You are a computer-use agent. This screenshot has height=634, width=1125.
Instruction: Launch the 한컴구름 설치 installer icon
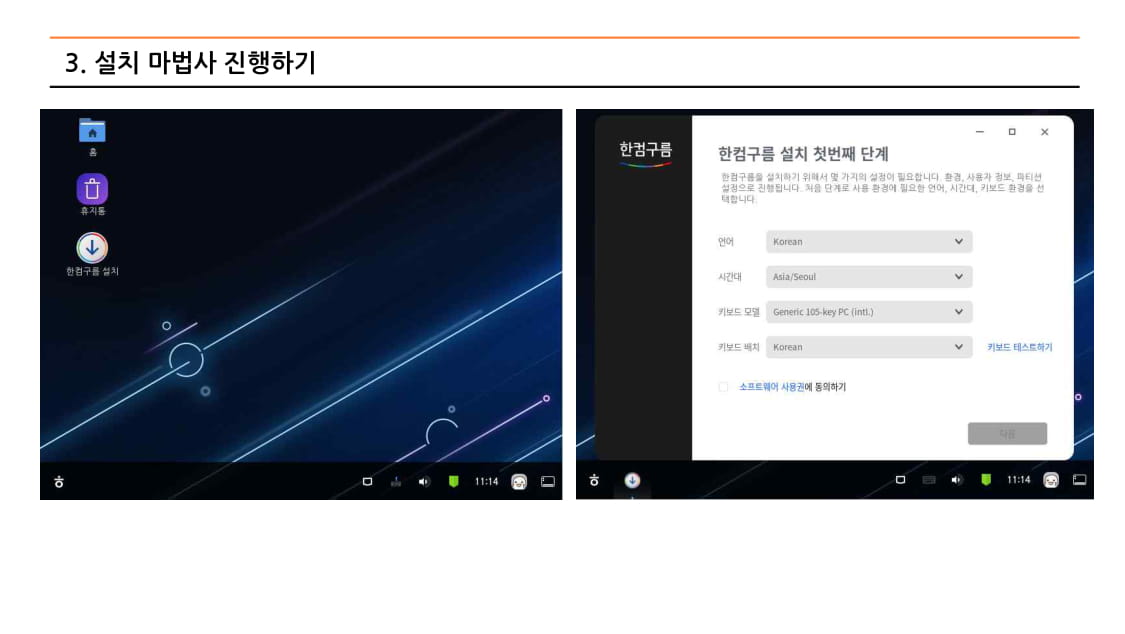pyautogui.click(x=92, y=248)
